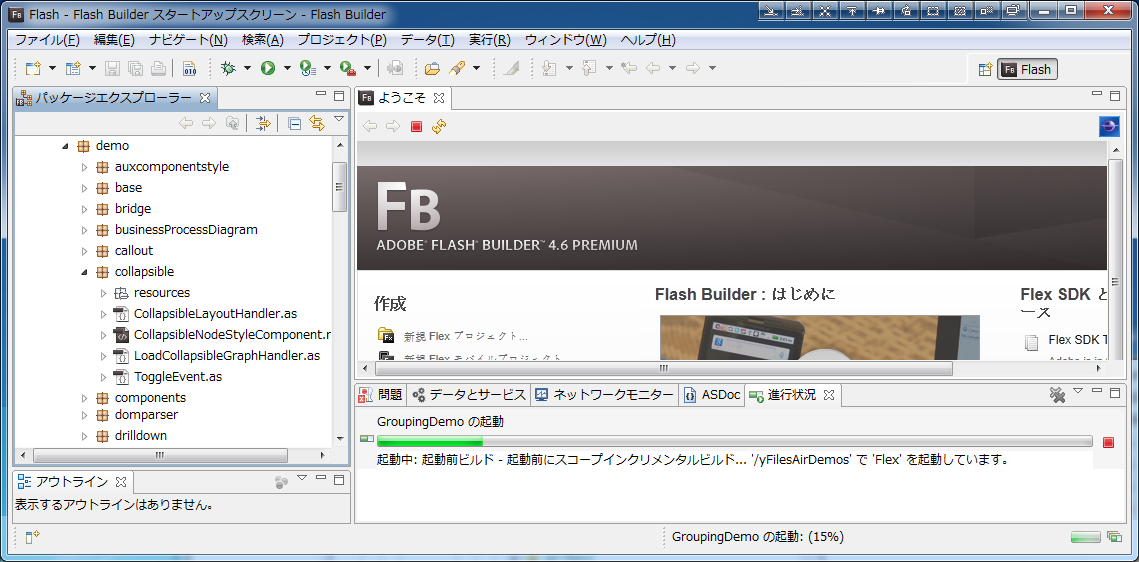
Task: Close the 進行状況 tab
Action: [x=829, y=395]
